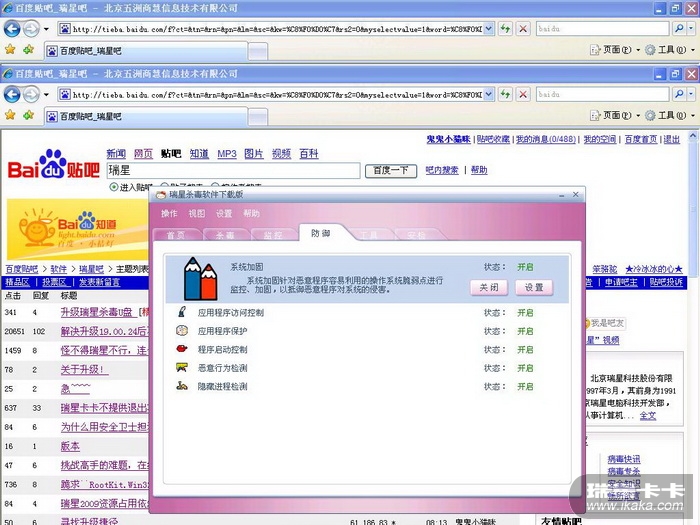Click Back arrow in rear browser window
The width and height of the screenshot is (700, 525).
(x=12, y=29)
